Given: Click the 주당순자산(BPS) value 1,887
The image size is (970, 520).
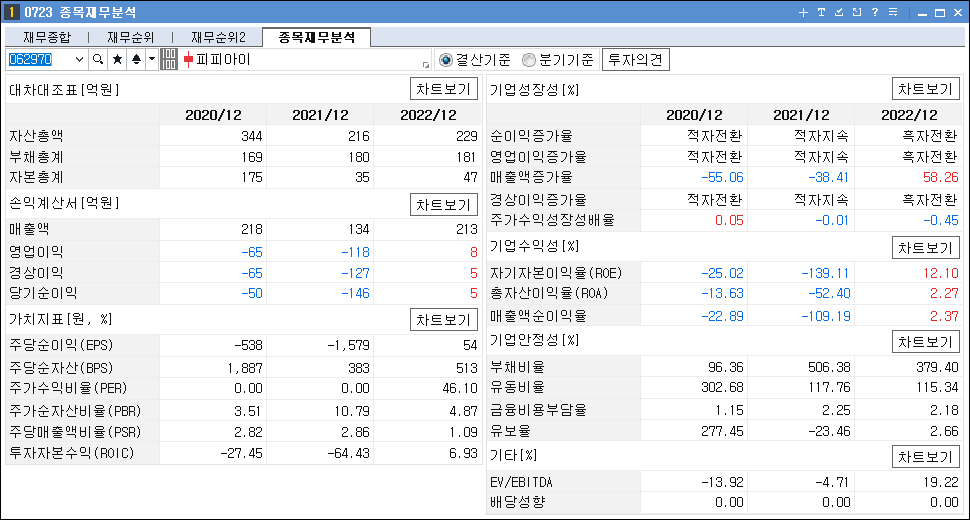Looking at the screenshot, I should pyautogui.click(x=245, y=369).
